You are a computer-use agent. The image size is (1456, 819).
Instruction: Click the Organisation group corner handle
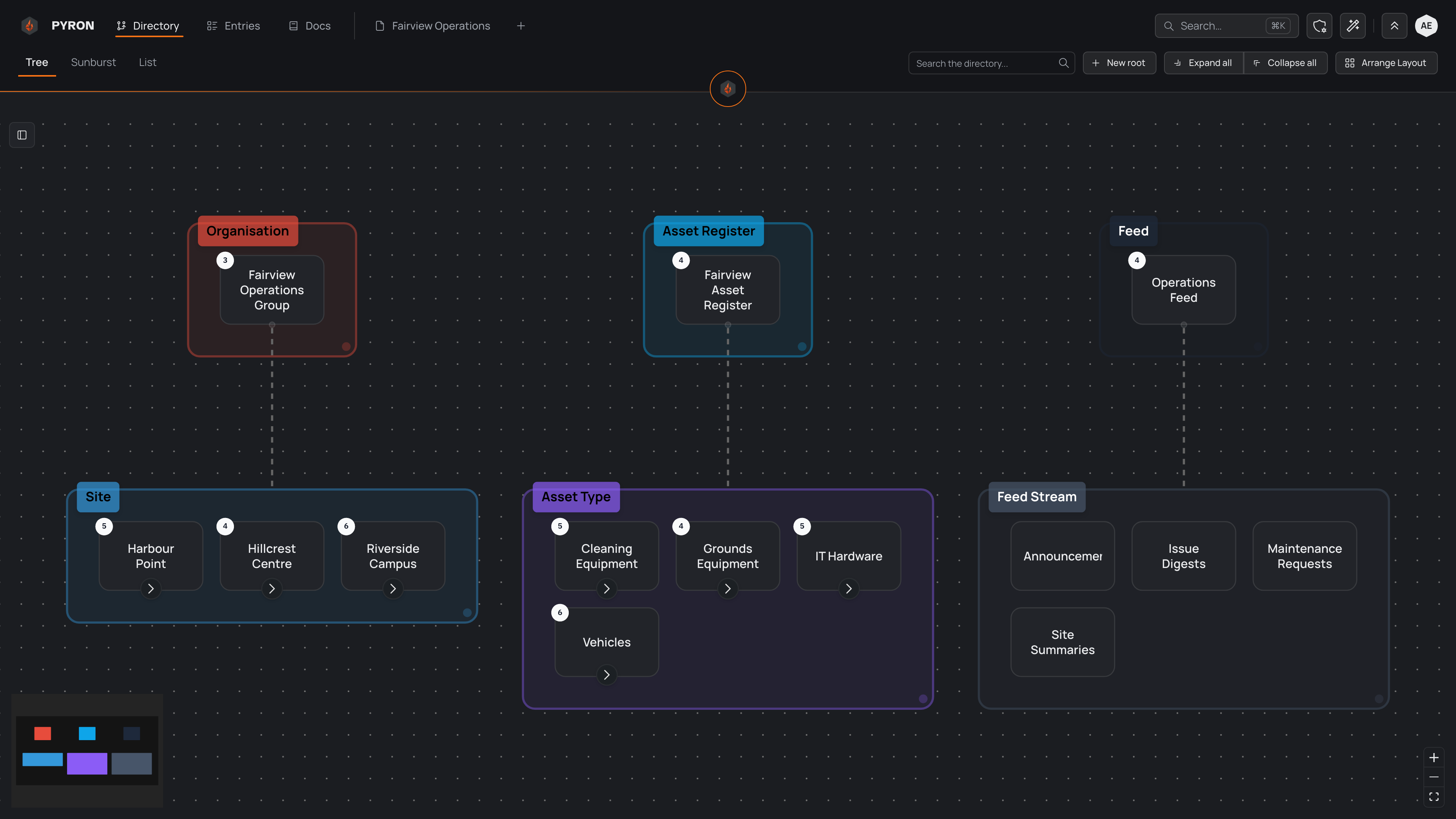pos(346,347)
